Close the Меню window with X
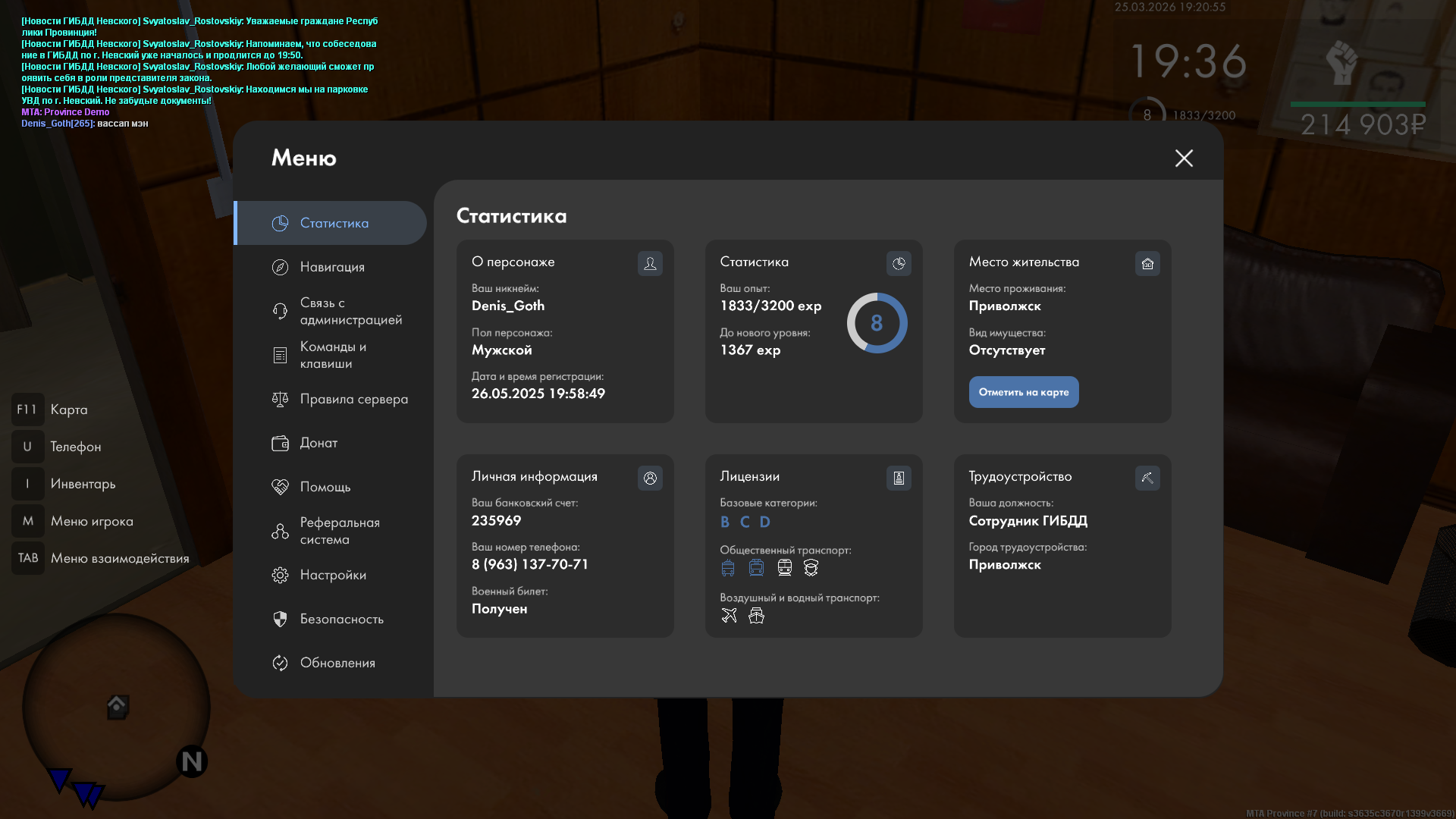This screenshot has height=819, width=1456. pos(1184,158)
